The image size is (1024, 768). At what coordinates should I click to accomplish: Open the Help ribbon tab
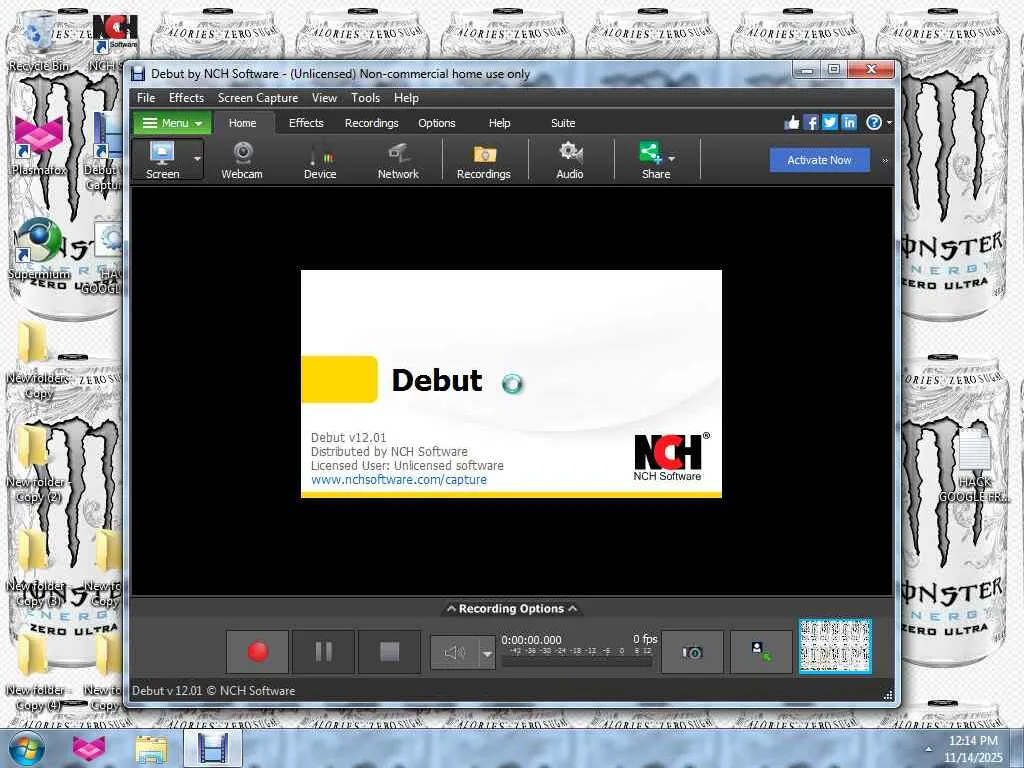click(500, 123)
